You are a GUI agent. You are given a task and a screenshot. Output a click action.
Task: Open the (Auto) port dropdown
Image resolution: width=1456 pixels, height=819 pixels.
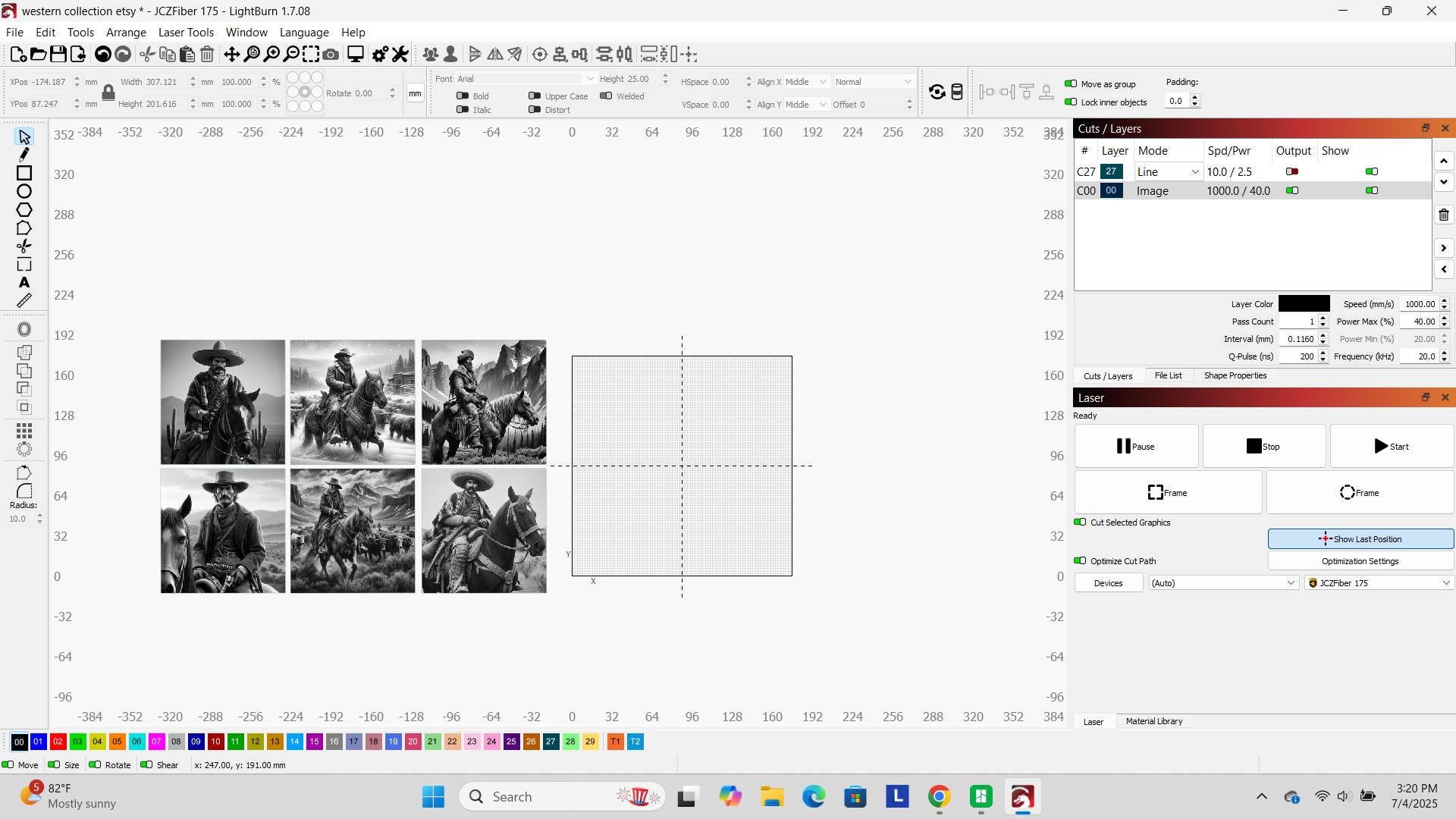click(x=1223, y=582)
